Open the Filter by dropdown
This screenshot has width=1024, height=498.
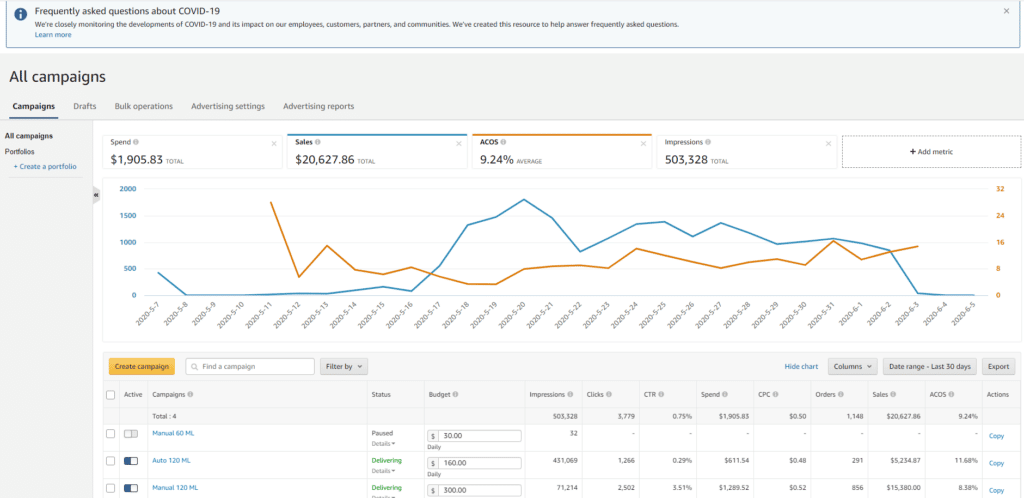(x=344, y=367)
